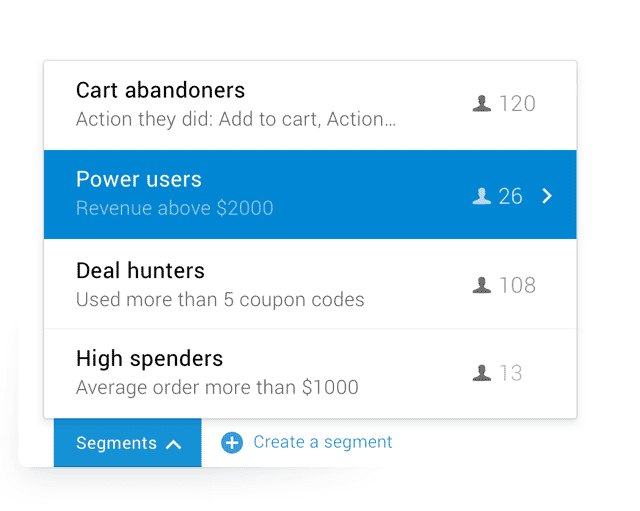Click the user icon in Power users row
This screenshot has height=511, width=640.
(x=482, y=196)
